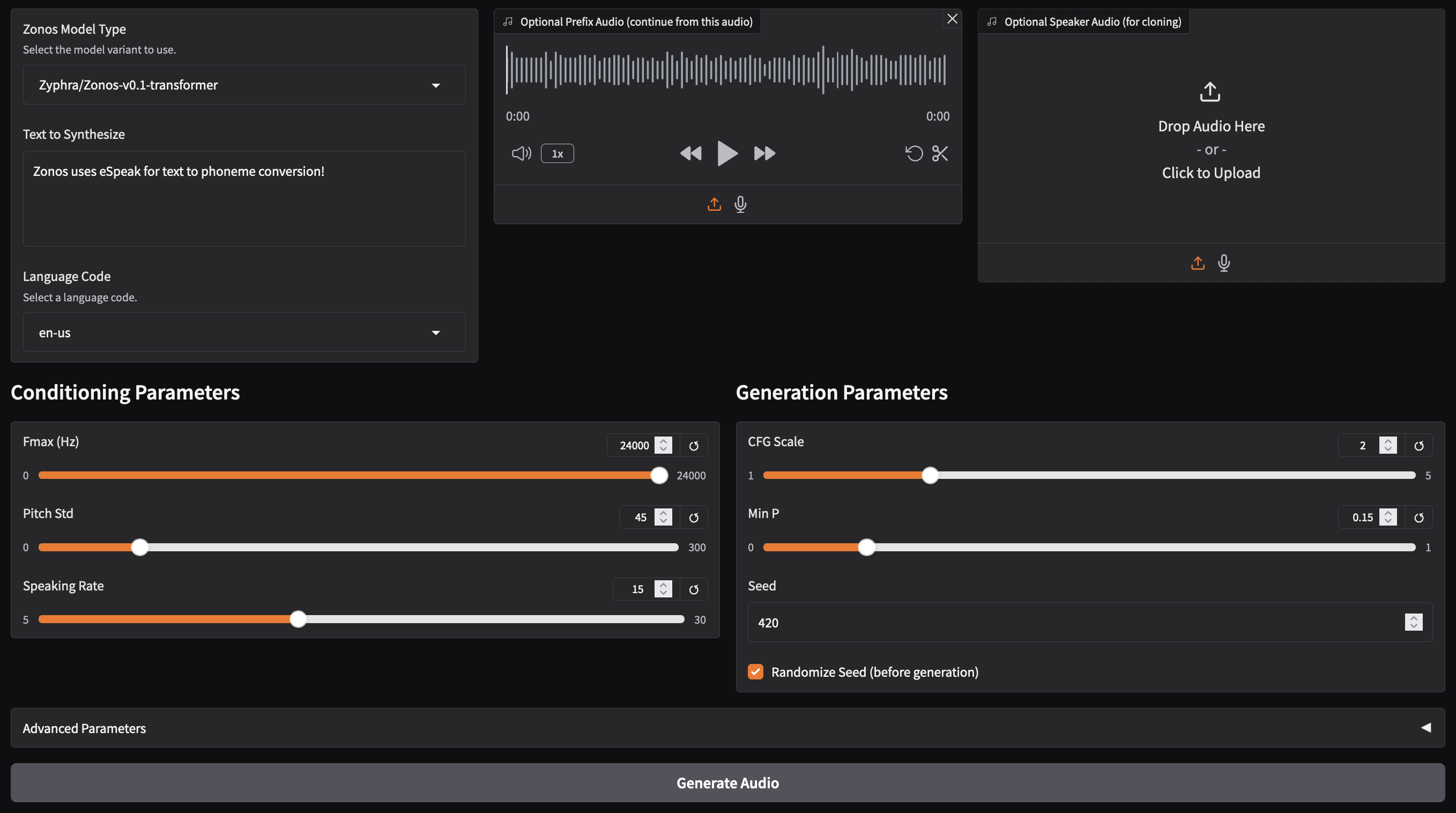Click the Generation Parameters heading
The width and height of the screenshot is (1456, 813).
[842, 393]
